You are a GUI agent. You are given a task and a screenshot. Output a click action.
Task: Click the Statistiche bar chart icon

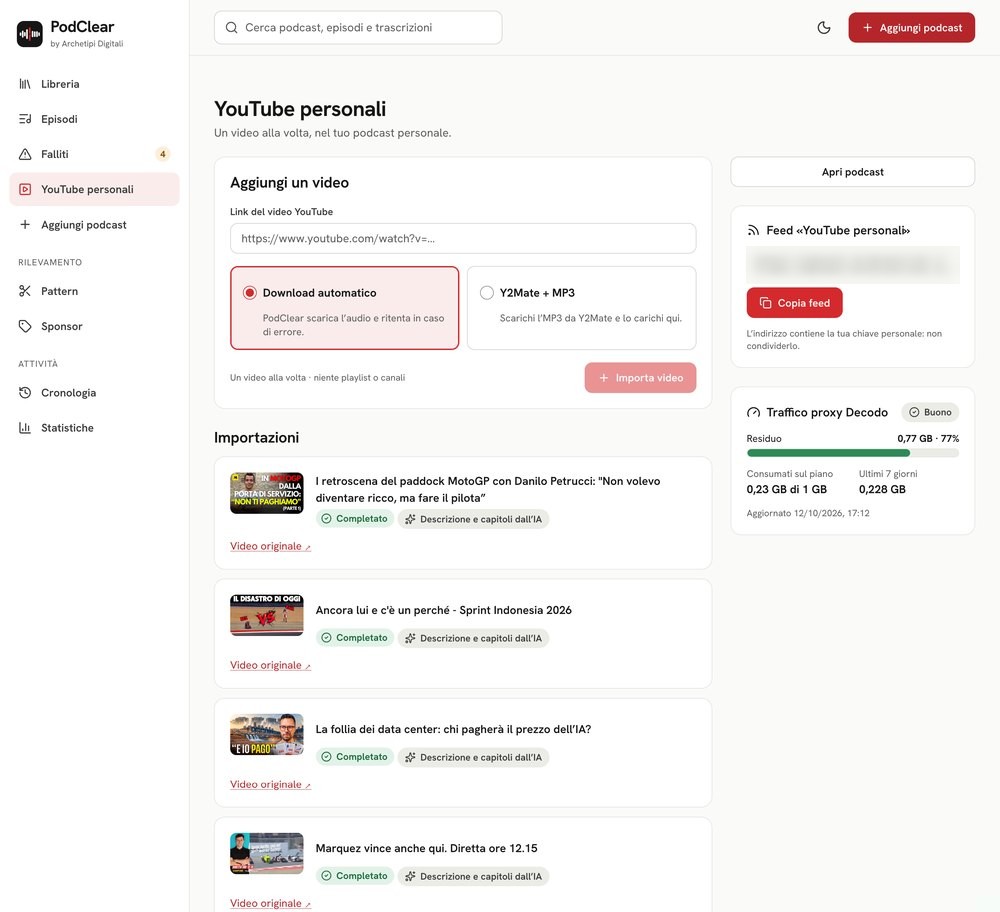25,427
